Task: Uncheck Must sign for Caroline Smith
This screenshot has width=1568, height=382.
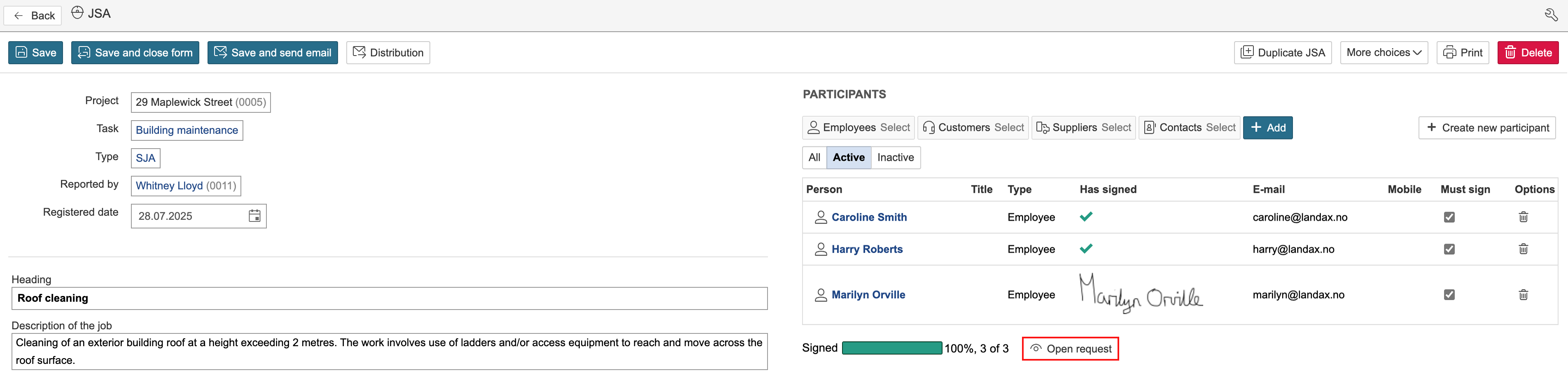Action: pos(1449,217)
